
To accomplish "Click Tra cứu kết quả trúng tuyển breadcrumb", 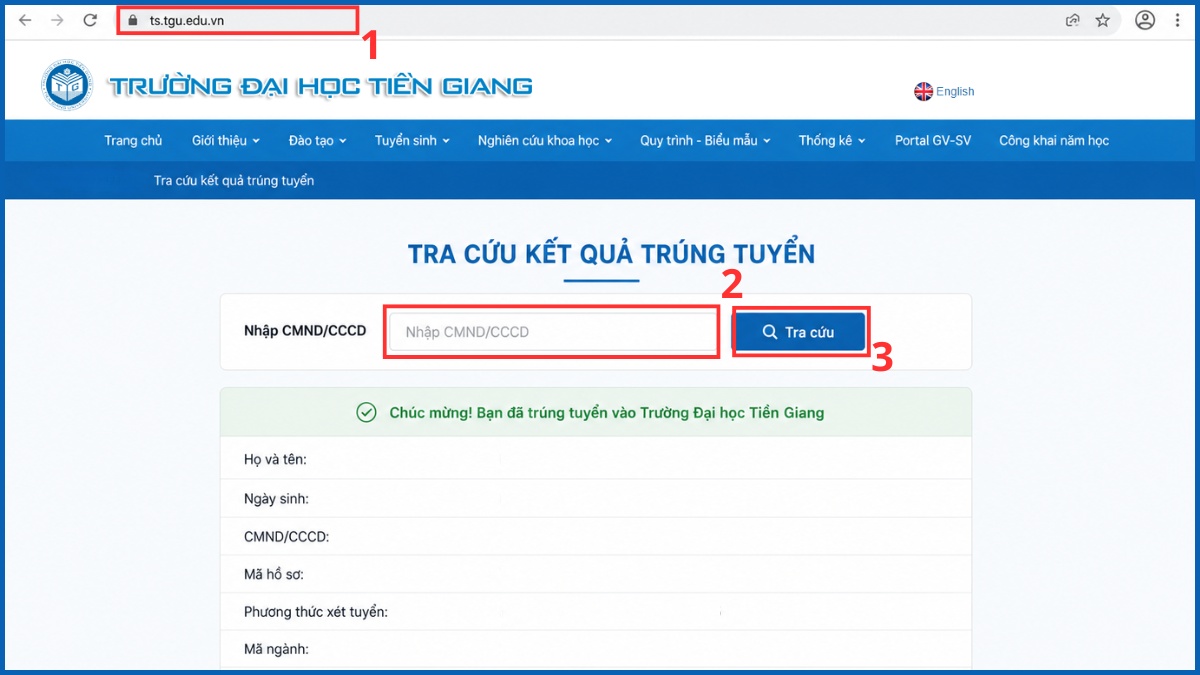I will pyautogui.click(x=234, y=181).
